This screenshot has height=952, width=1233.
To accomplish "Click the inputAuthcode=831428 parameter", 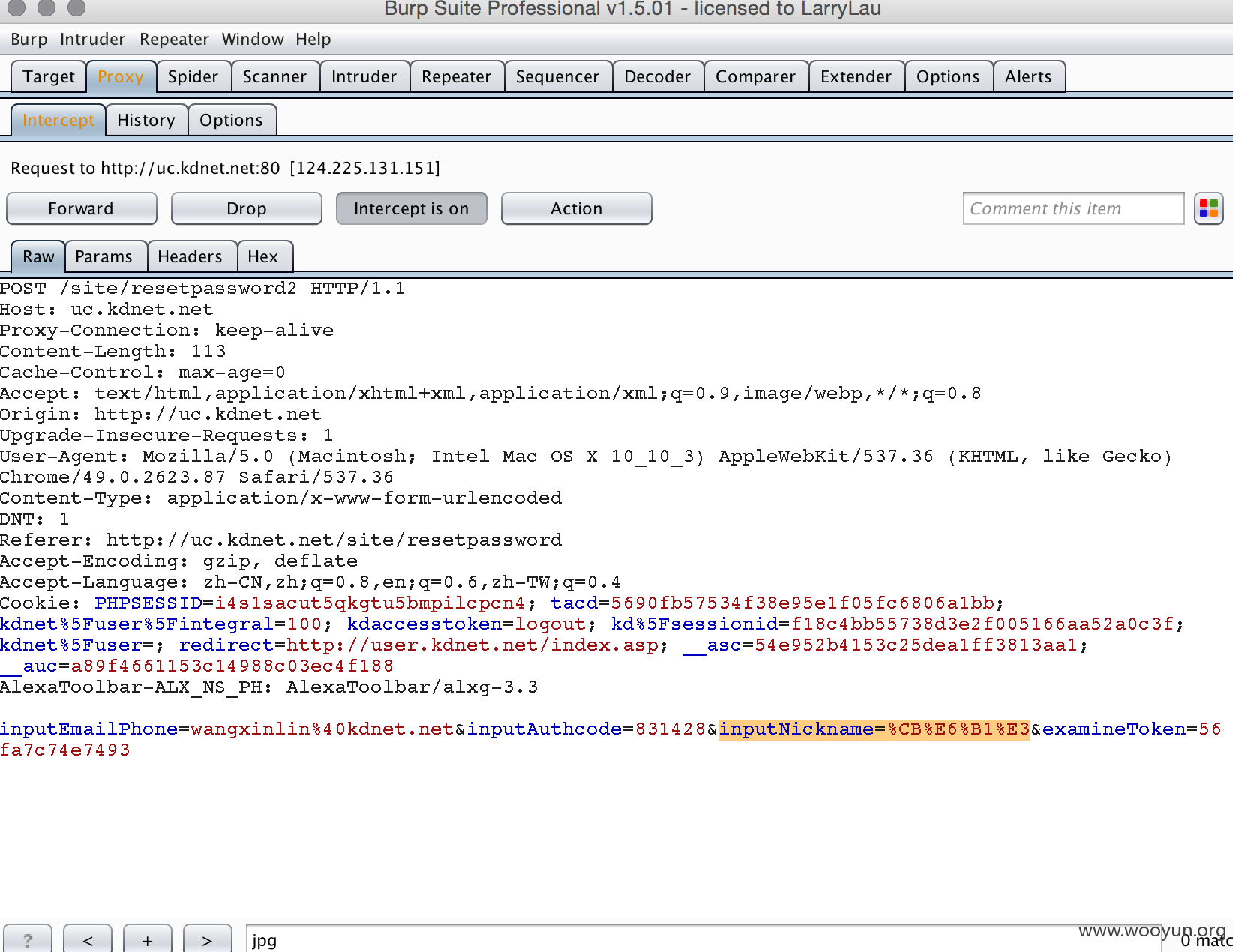I will (586, 729).
